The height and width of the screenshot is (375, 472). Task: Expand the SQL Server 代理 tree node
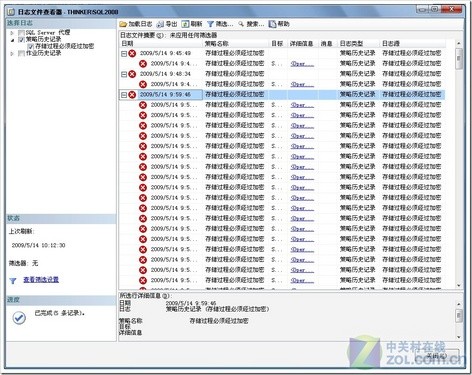point(12,33)
